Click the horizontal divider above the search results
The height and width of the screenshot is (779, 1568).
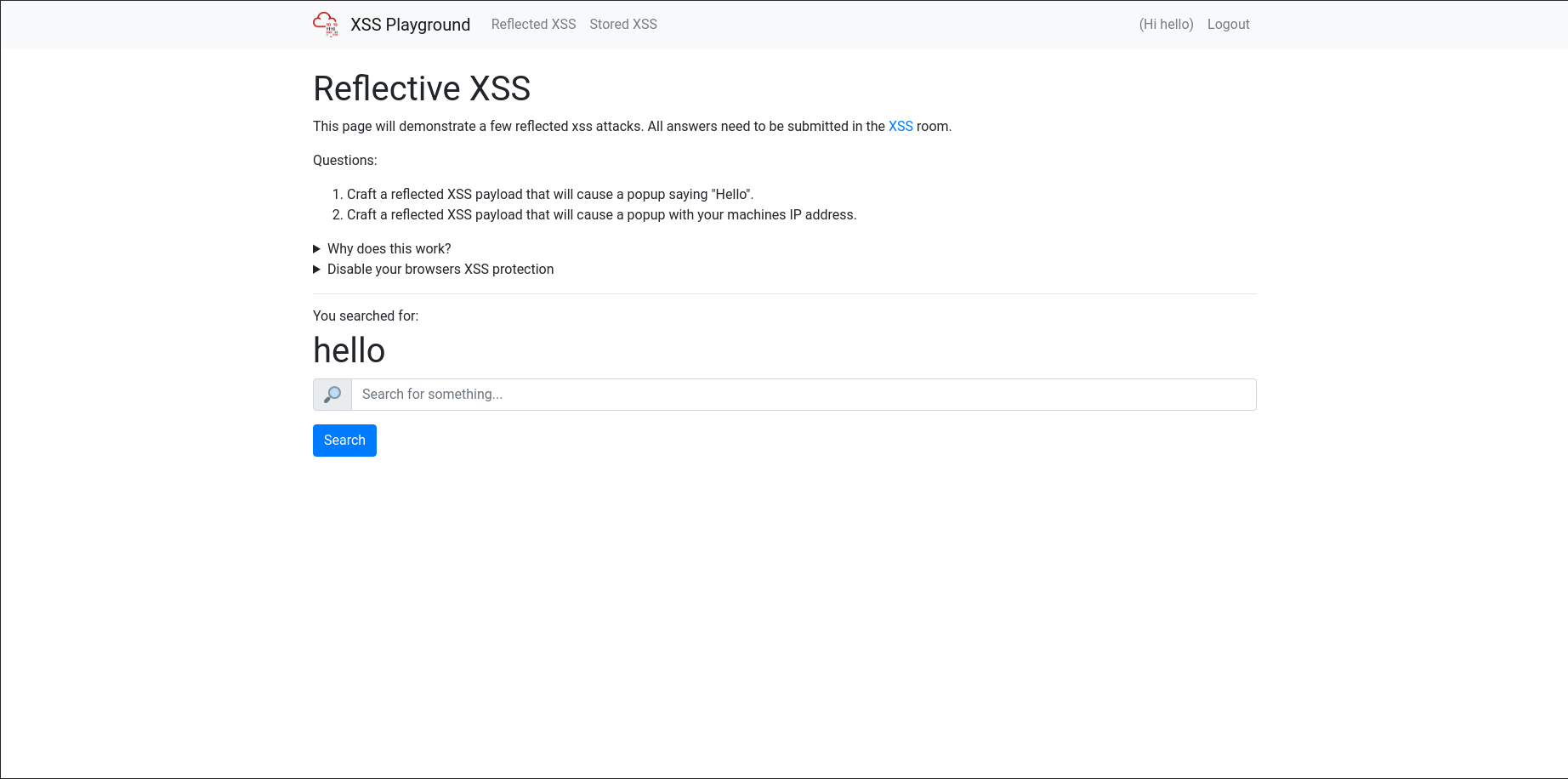click(784, 293)
